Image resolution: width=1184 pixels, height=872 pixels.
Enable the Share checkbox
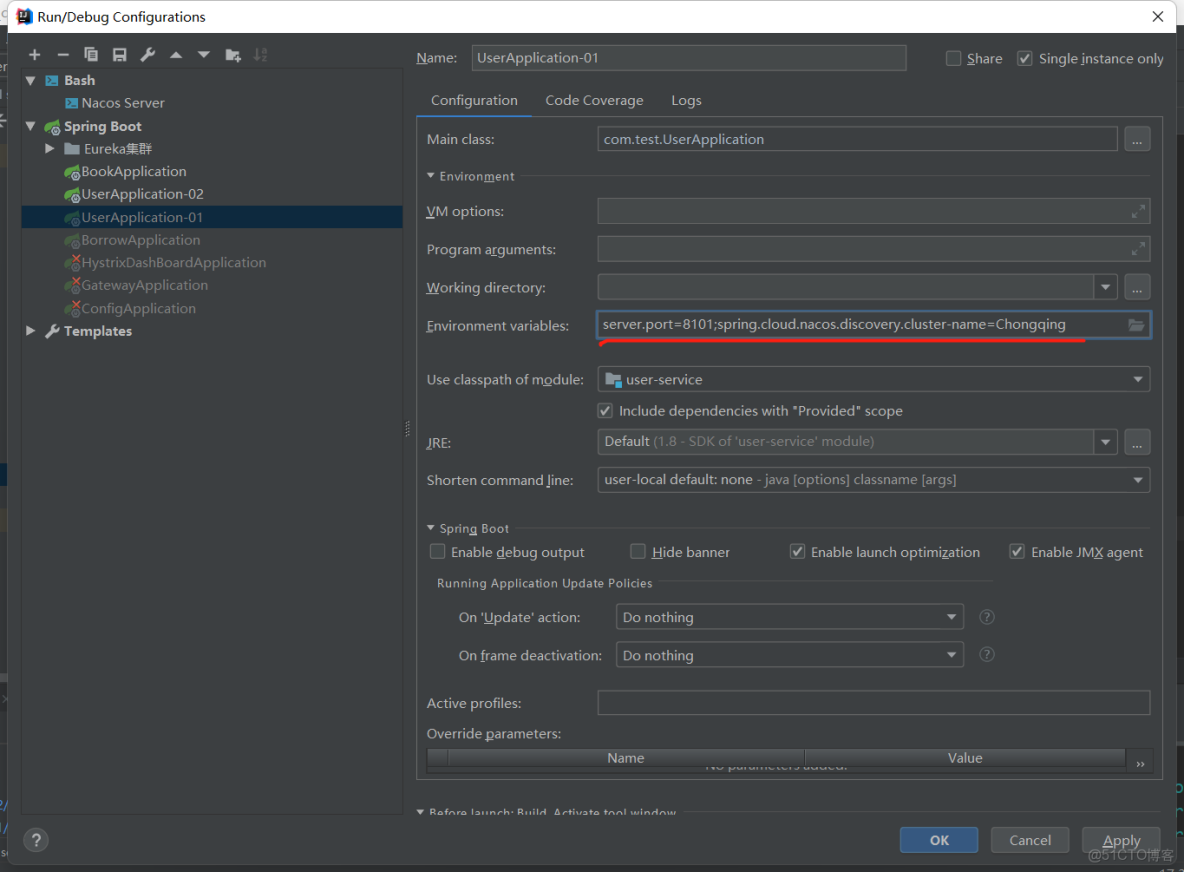(x=953, y=58)
